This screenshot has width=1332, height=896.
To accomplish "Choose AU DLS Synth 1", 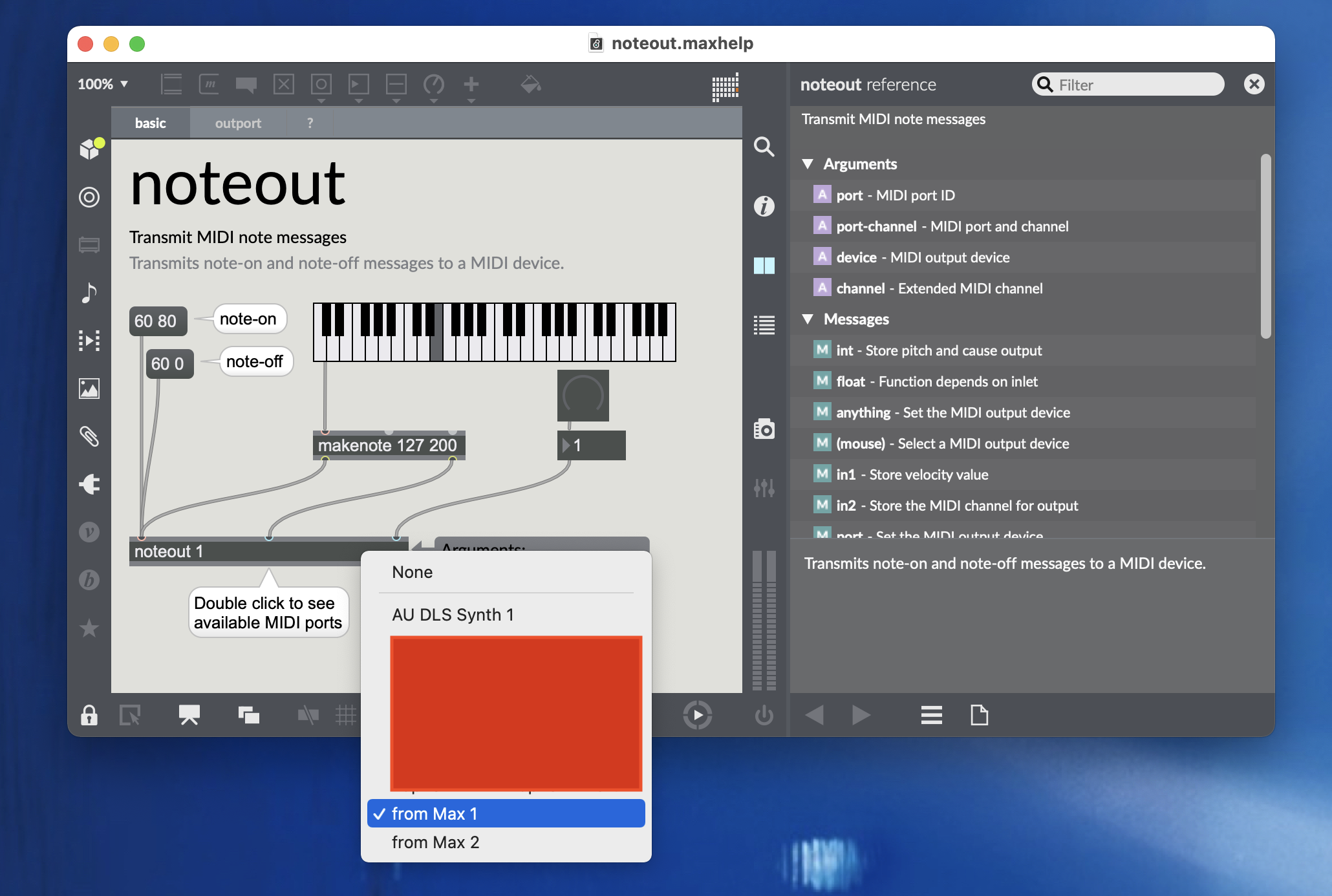I will (453, 615).
